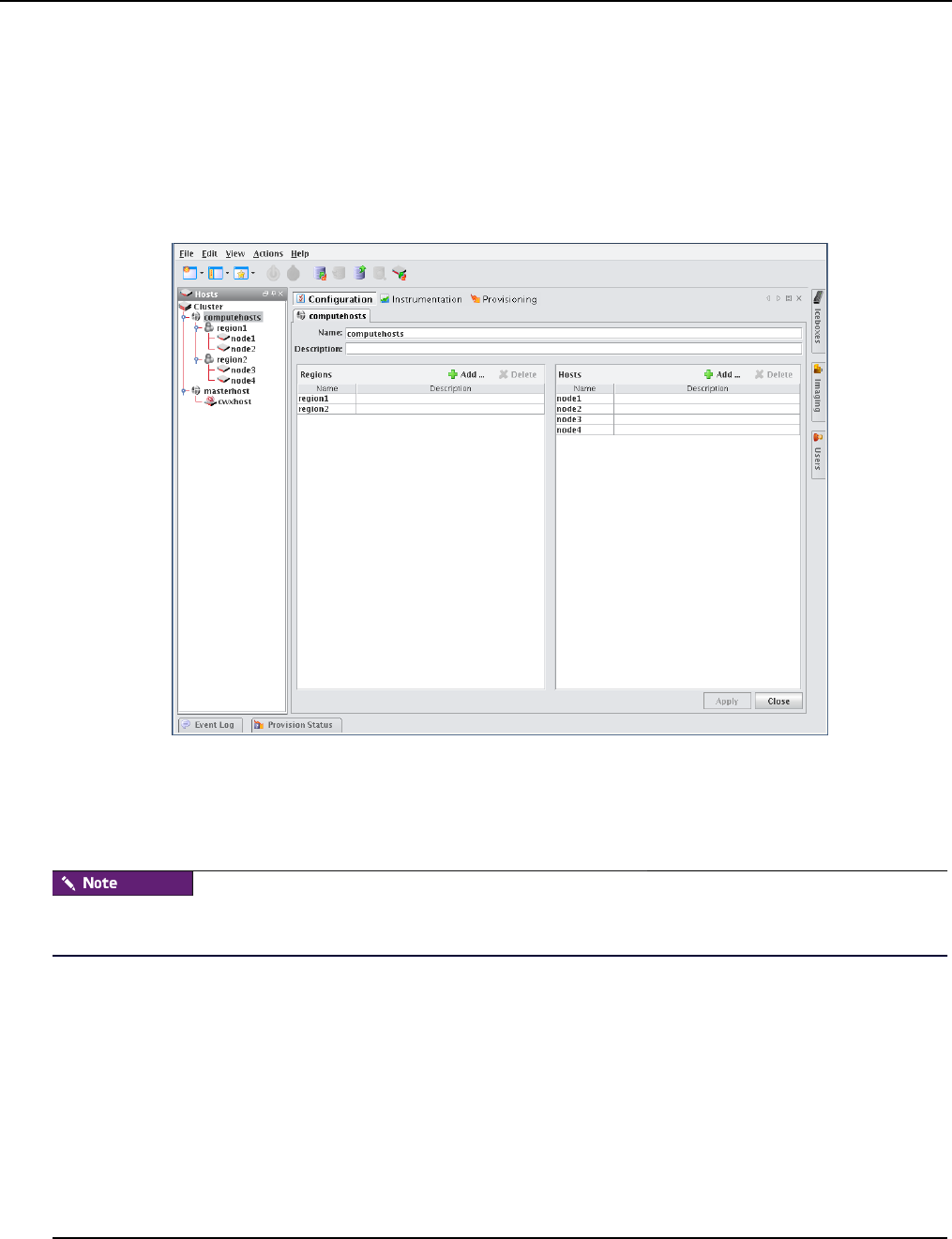This screenshot has width=952, height=1239.
Task: Click the scroll tabs left arrow
Action: pos(768,298)
